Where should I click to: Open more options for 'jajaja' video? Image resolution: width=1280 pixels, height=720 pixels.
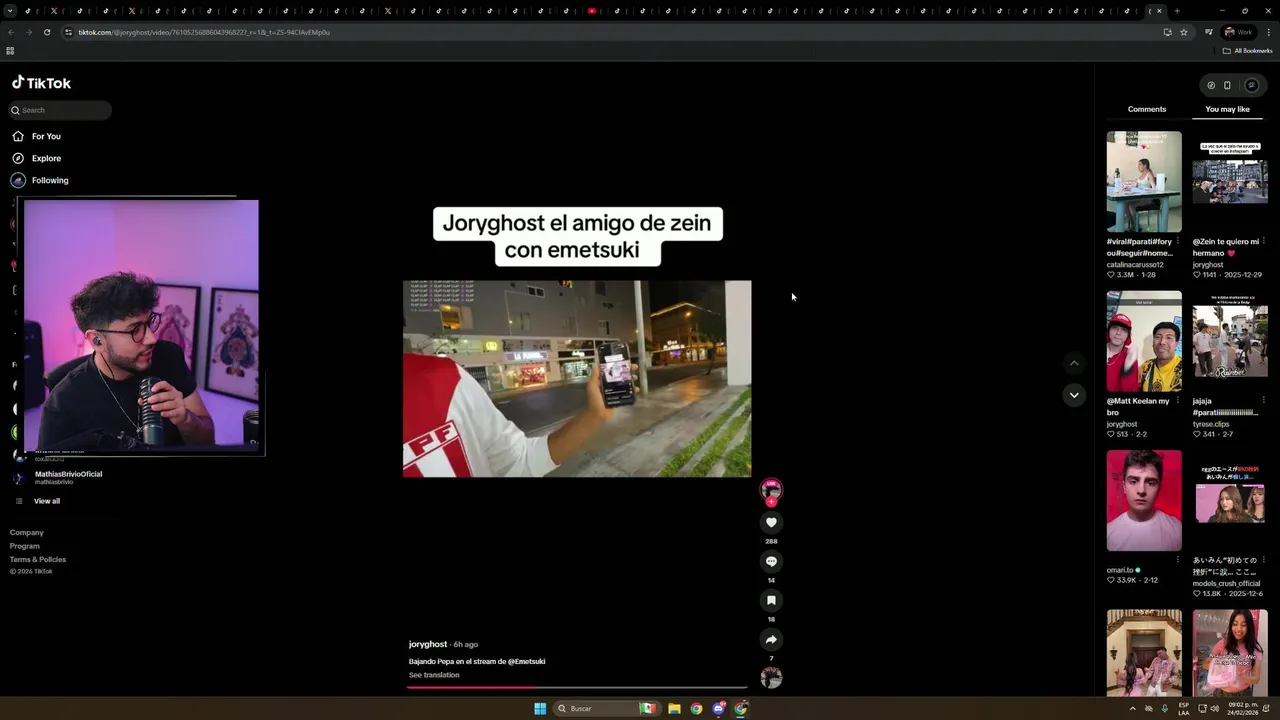[x=1264, y=400]
